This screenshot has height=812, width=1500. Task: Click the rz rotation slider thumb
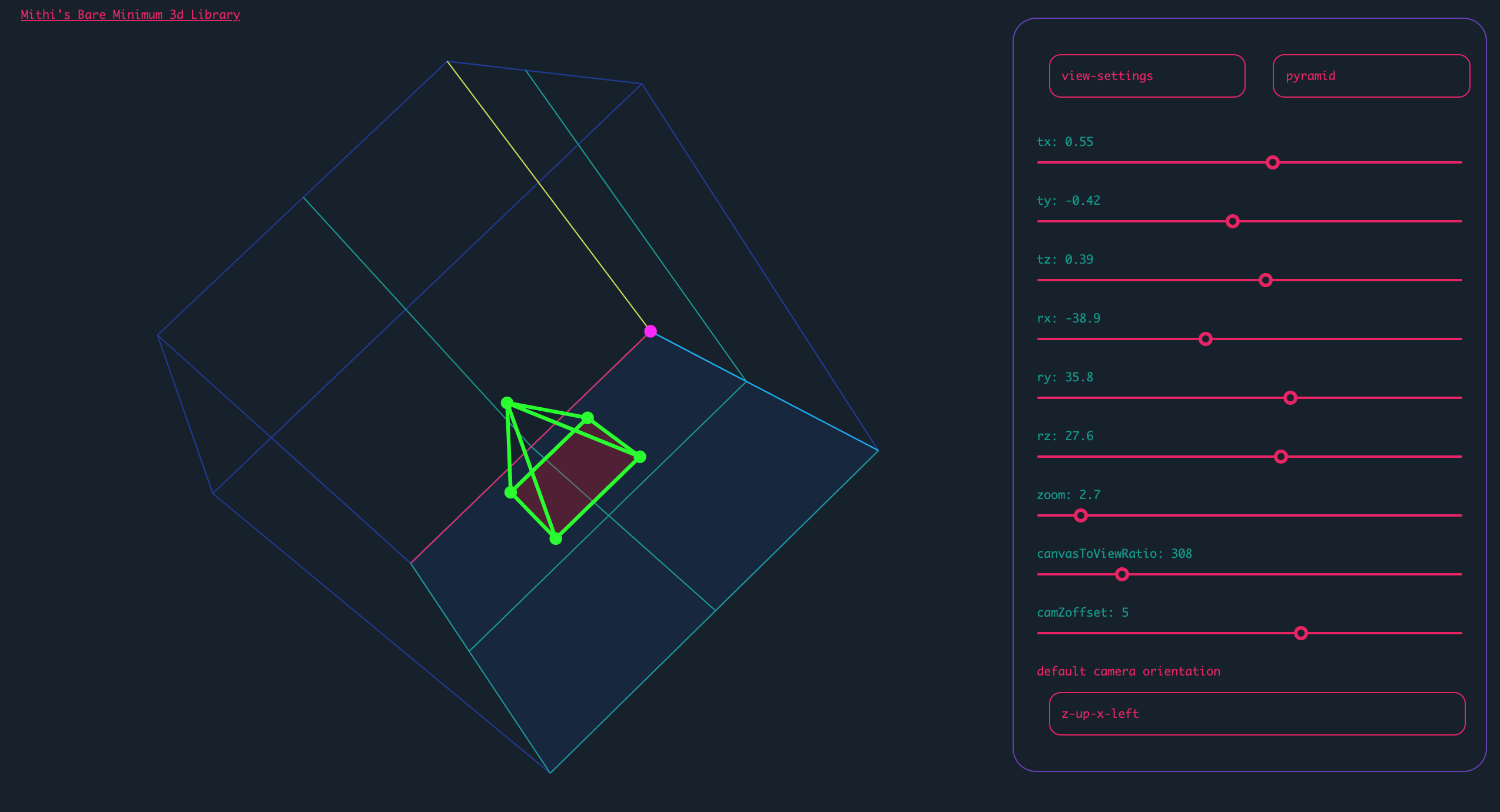[x=1280, y=457]
